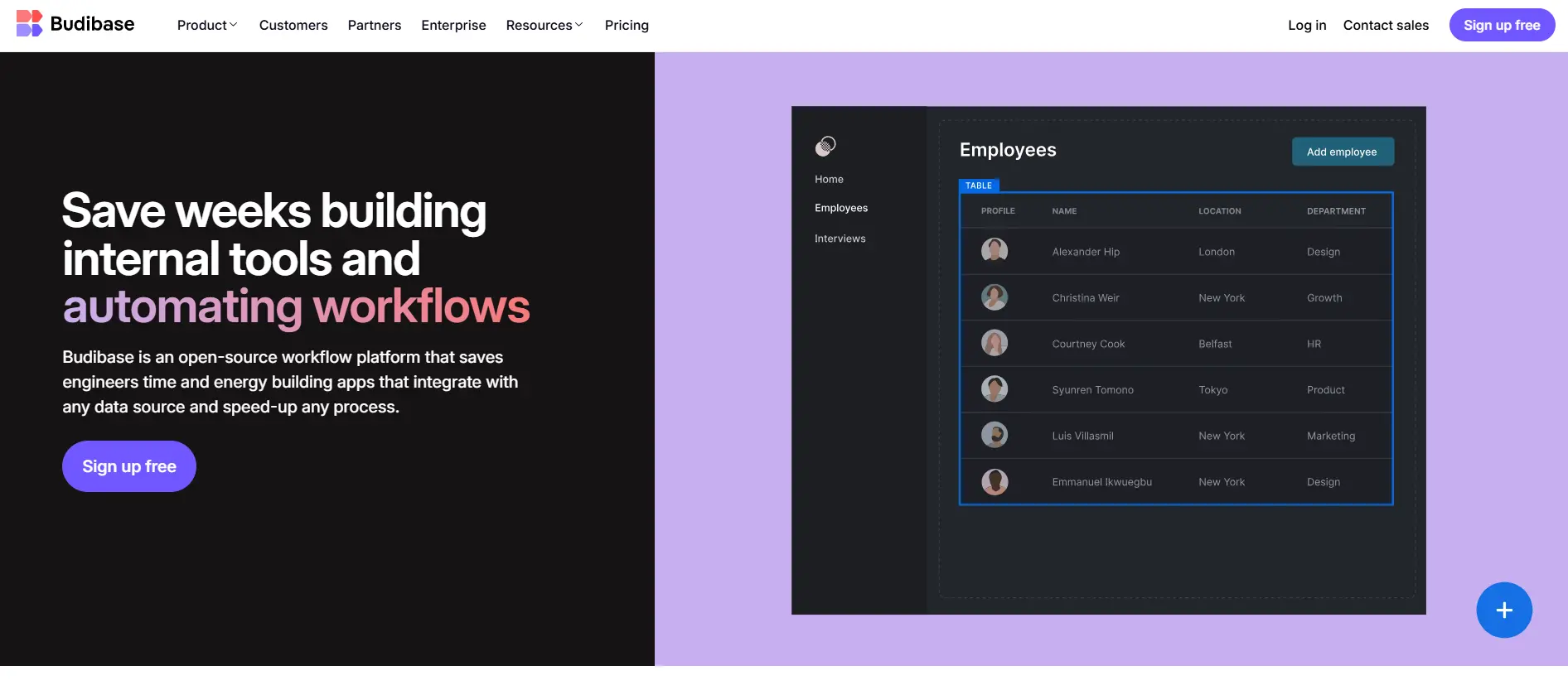Image resolution: width=1568 pixels, height=685 pixels.
Task: Click the Belfast location cell
Action: point(1215,344)
